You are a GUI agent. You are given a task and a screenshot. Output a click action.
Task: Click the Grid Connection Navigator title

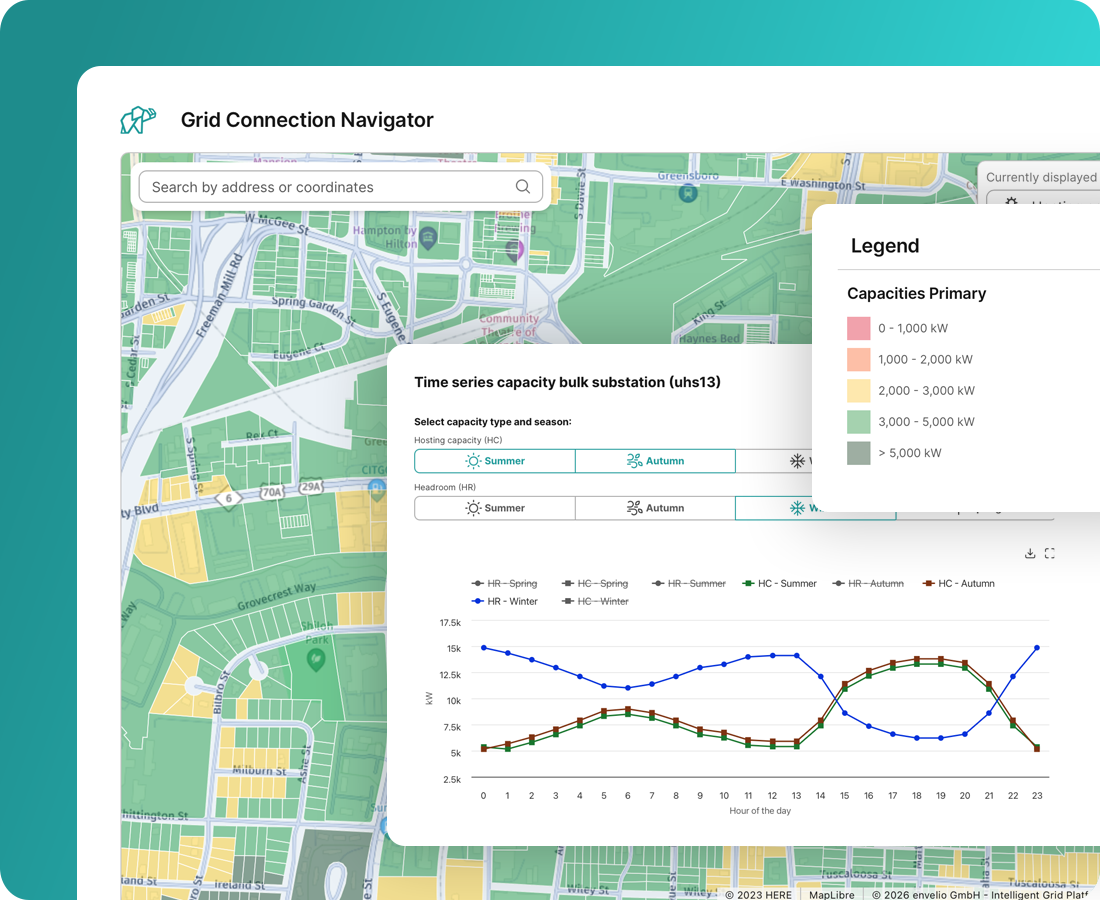307,120
